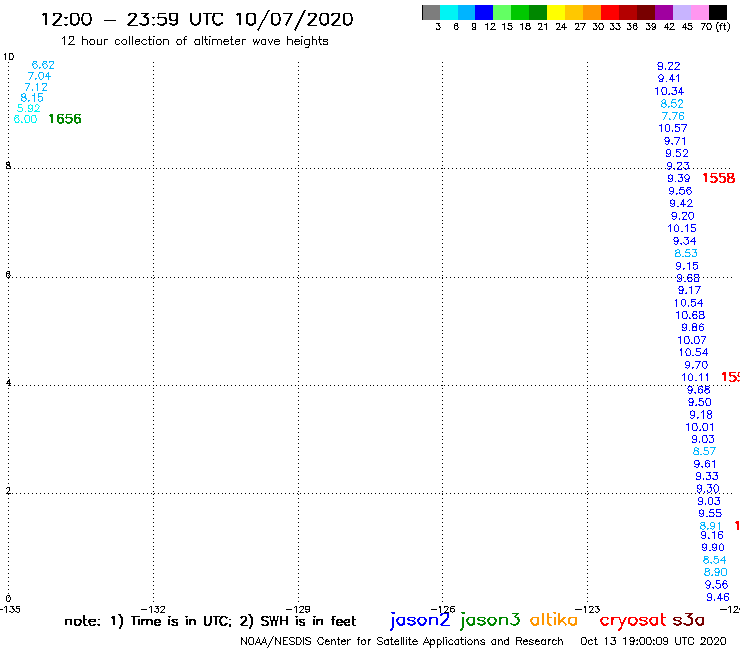740x650 pixels.
Task: Click wave height reading 9.22
Action: click(668, 66)
